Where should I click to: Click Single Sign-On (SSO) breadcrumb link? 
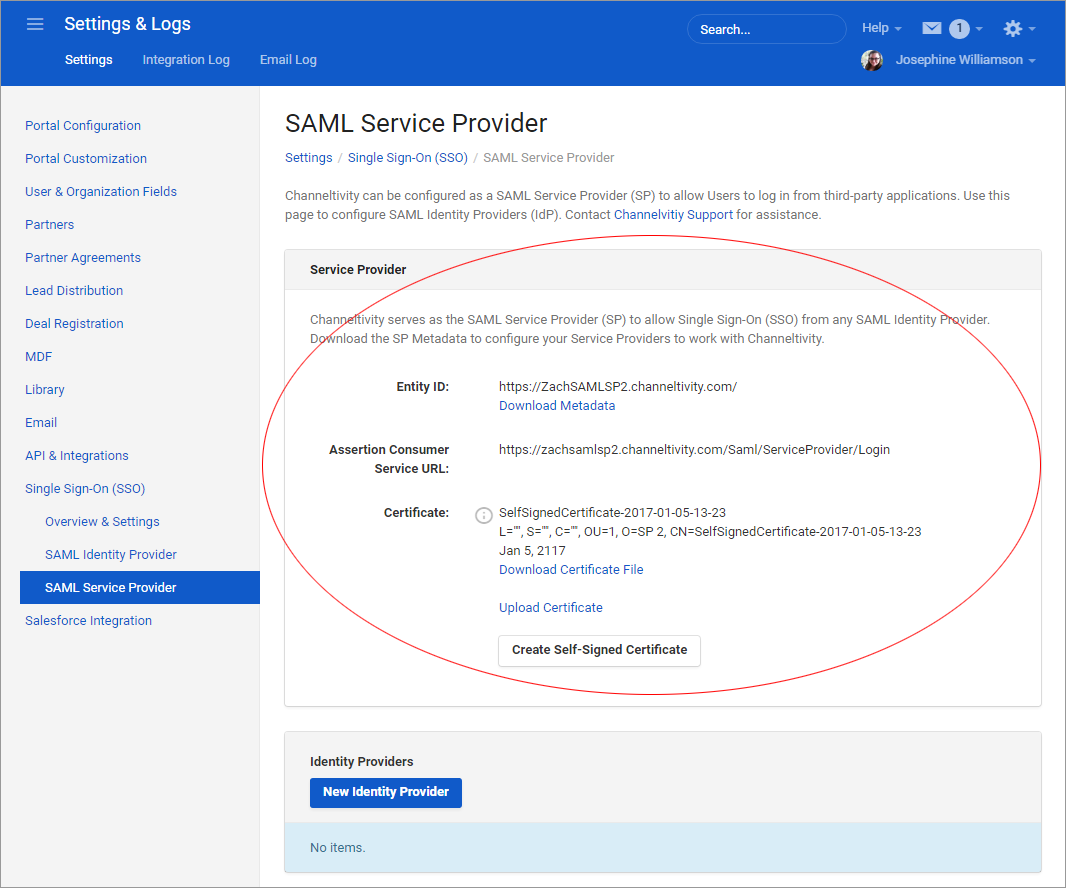tap(408, 158)
